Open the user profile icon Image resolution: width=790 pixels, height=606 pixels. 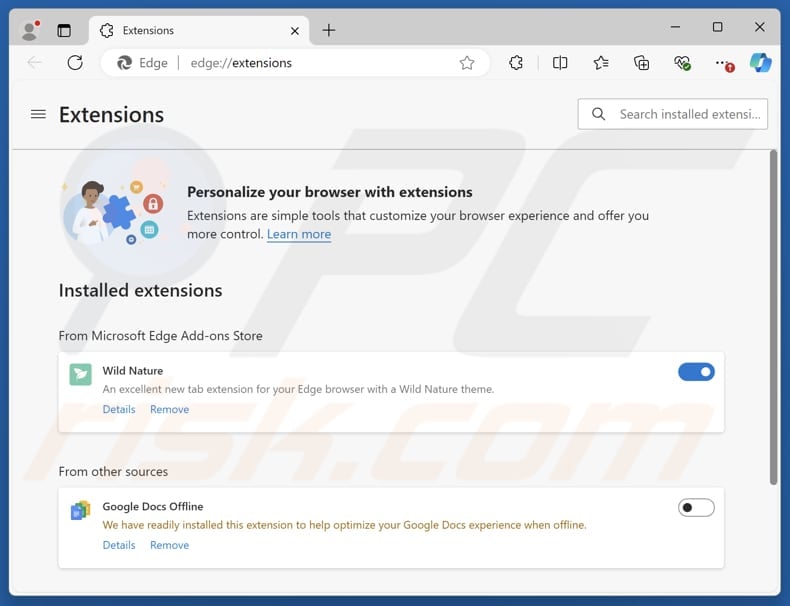click(x=31, y=30)
